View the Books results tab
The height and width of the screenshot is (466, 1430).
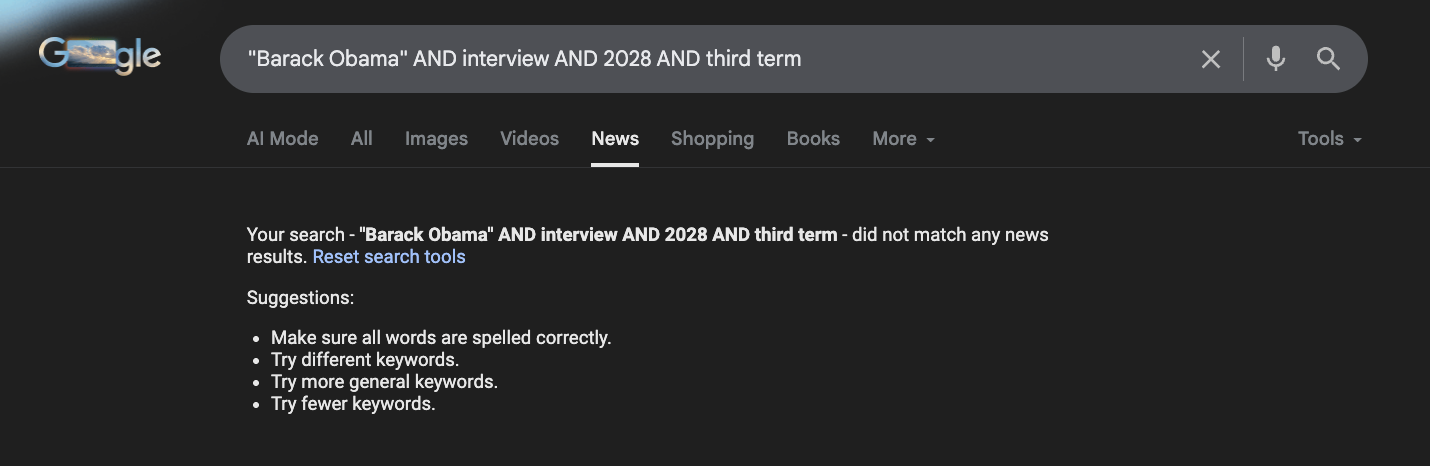tap(813, 139)
